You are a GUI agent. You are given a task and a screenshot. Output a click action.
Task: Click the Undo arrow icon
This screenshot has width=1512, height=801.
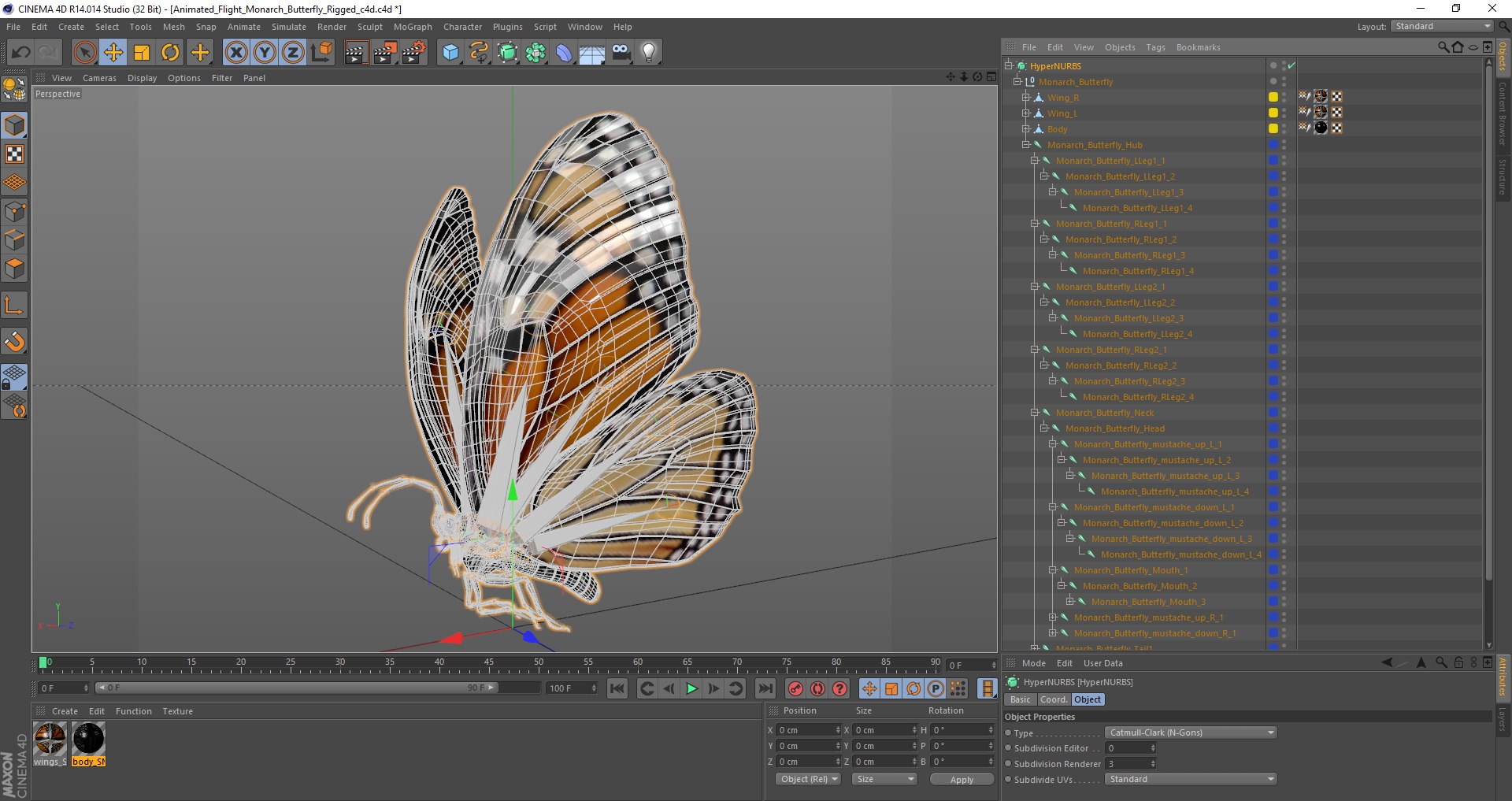click(21, 53)
